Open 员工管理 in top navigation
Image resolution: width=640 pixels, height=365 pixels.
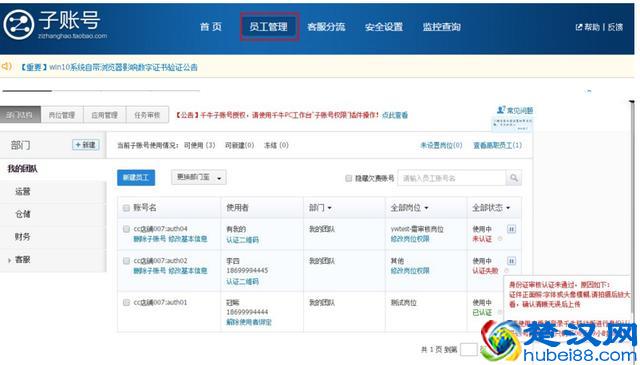click(x=268, y=27)
